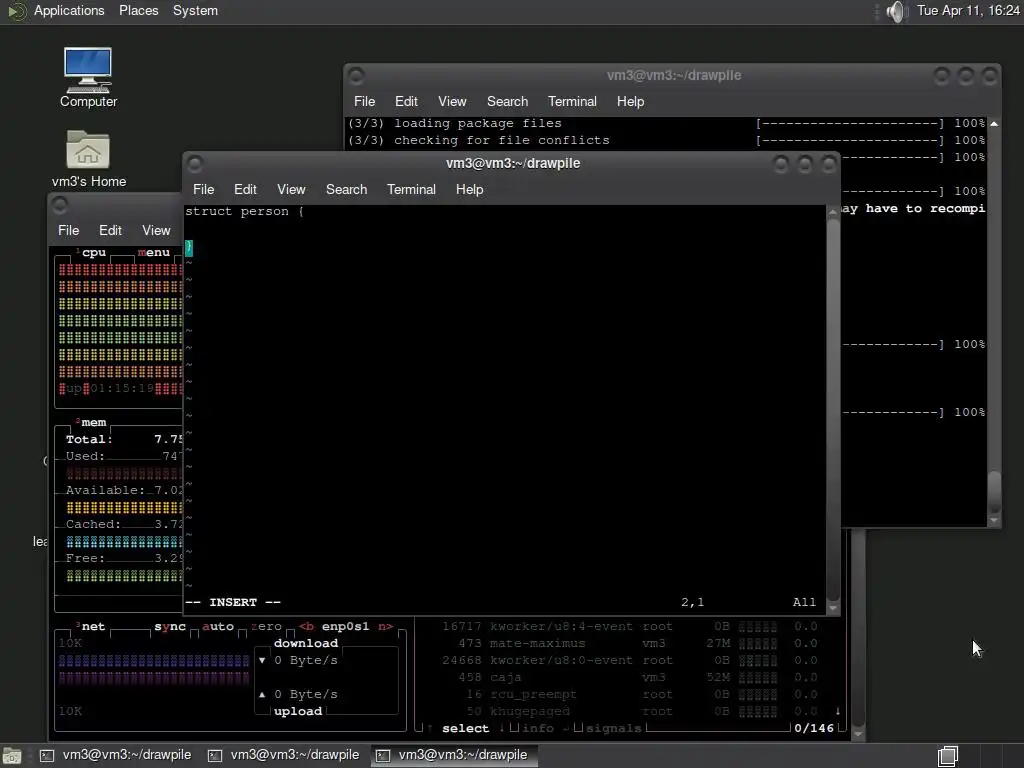Open the Computer desktop icon

click(88, 77)
